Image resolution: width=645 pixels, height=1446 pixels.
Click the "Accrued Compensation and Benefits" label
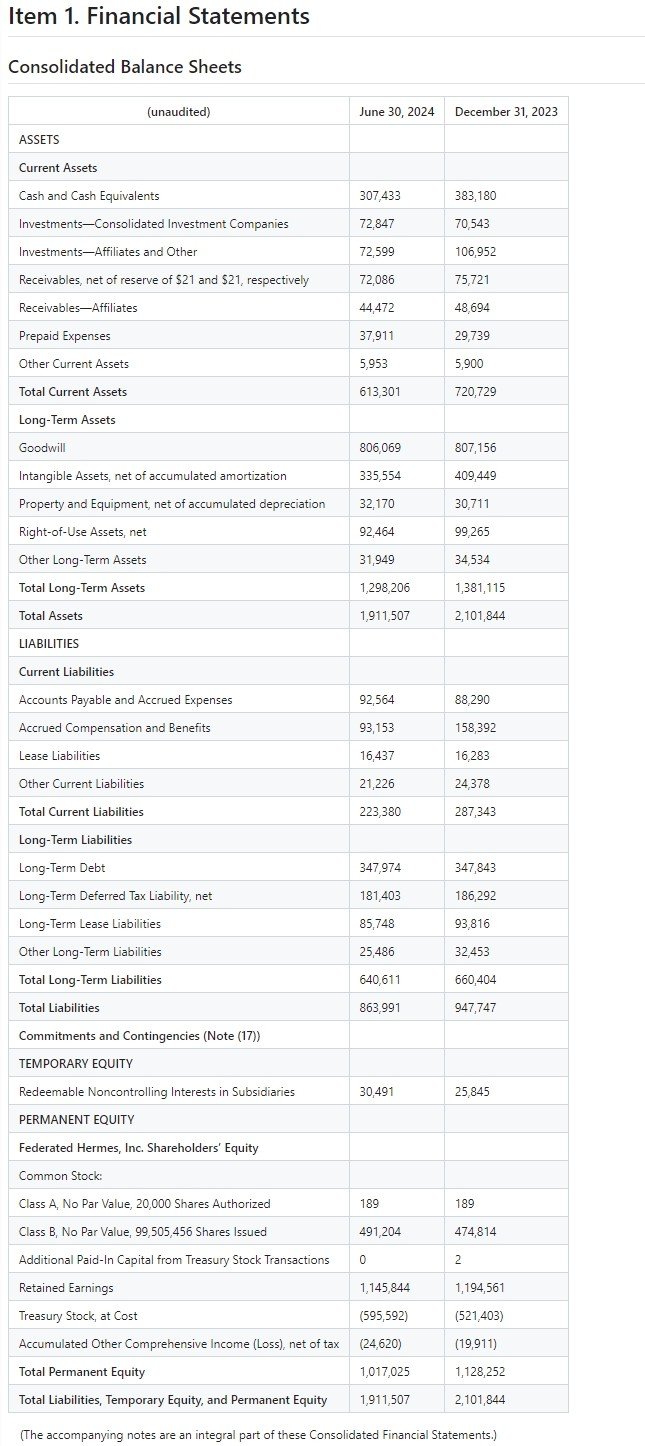point(115,728)
